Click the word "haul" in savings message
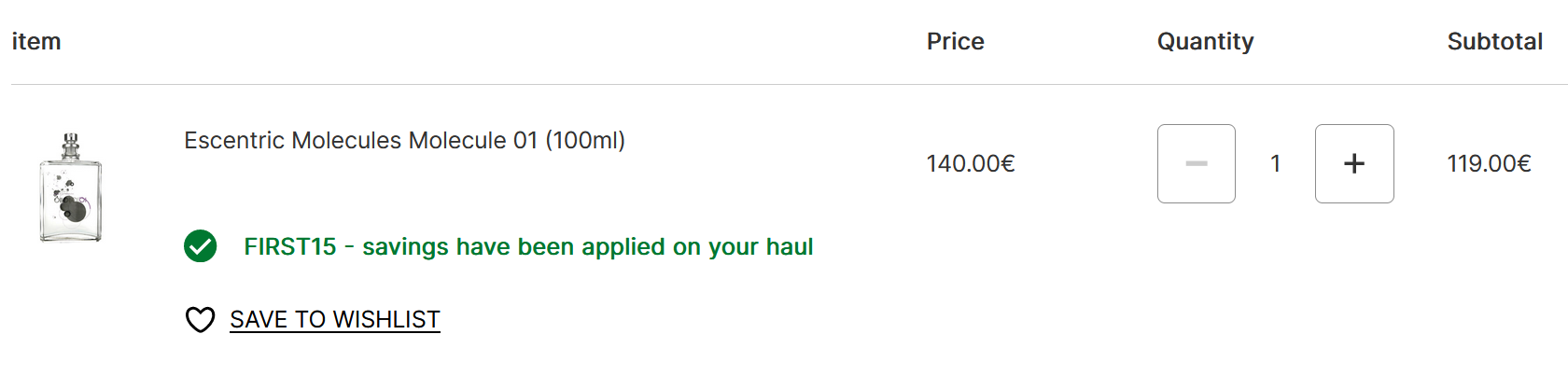The height and width of the screenshot is (376, 1568). [x=790, y=247]
